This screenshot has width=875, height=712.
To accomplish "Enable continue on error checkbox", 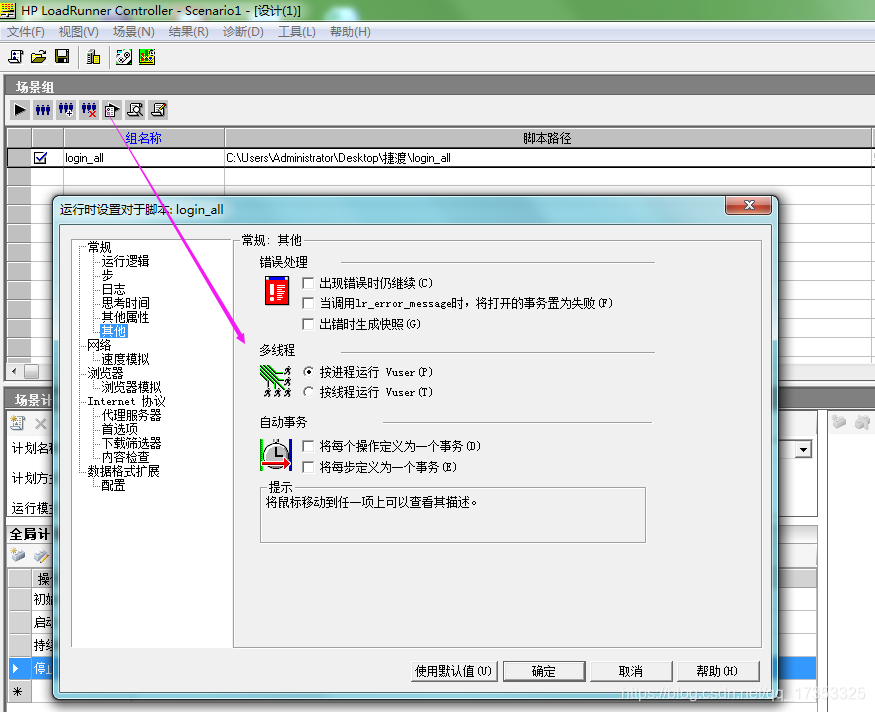I will pyautogui.click(x=307, y=283).
